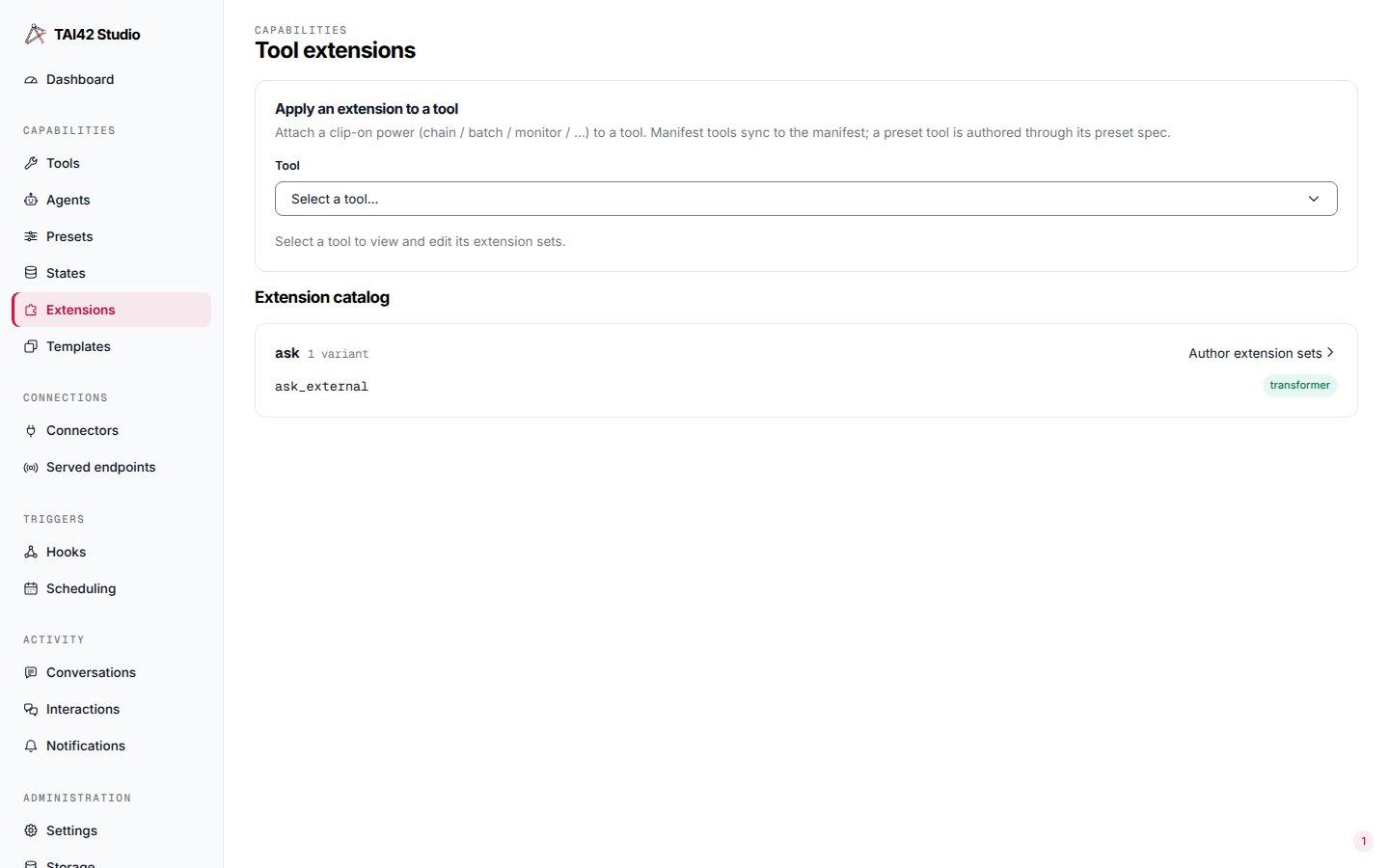
Task: Click the Extensions puzzle icon
Action: coord(31,311)
